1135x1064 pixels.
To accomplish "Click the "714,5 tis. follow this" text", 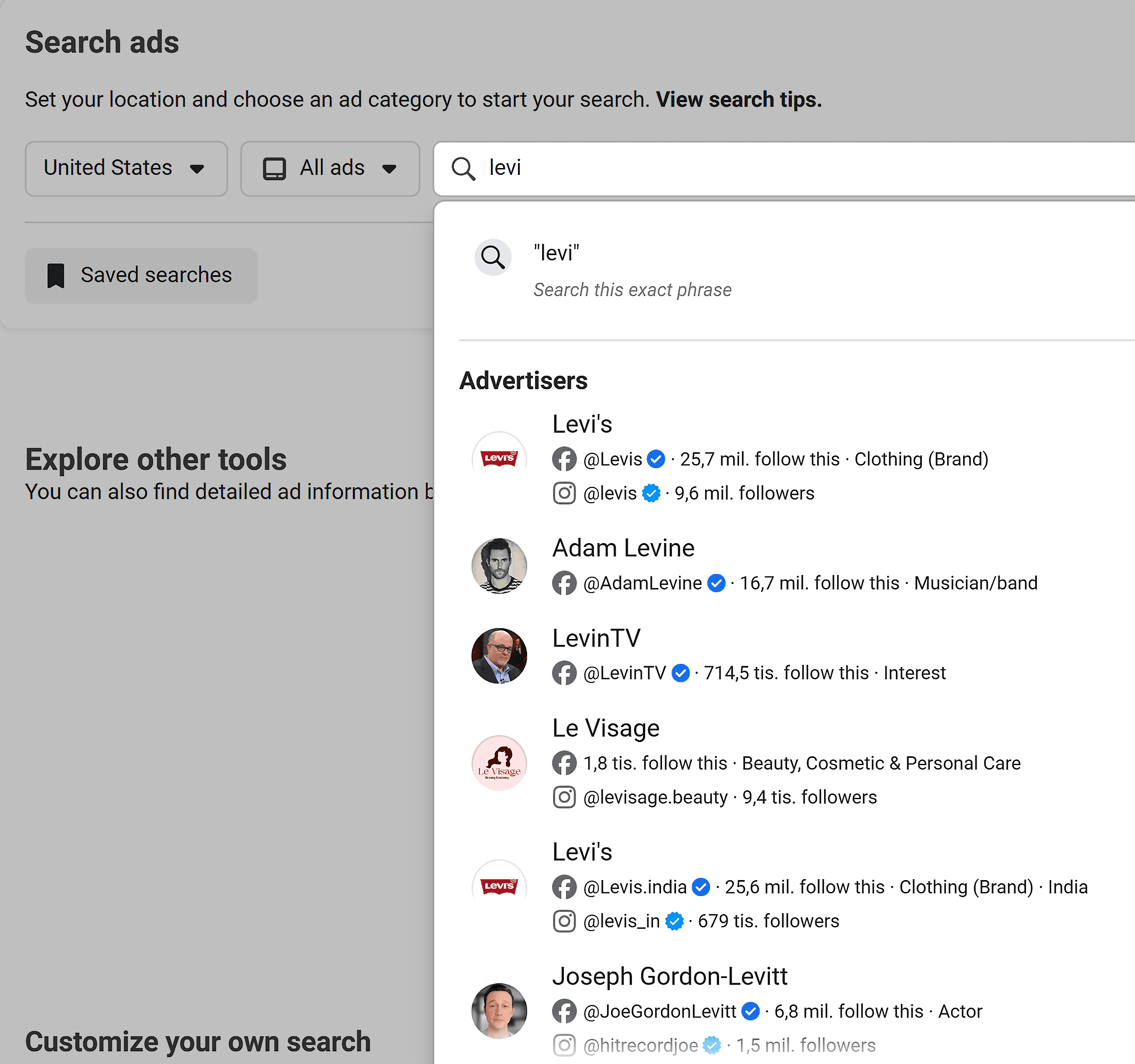I will (x=786, y=673).
